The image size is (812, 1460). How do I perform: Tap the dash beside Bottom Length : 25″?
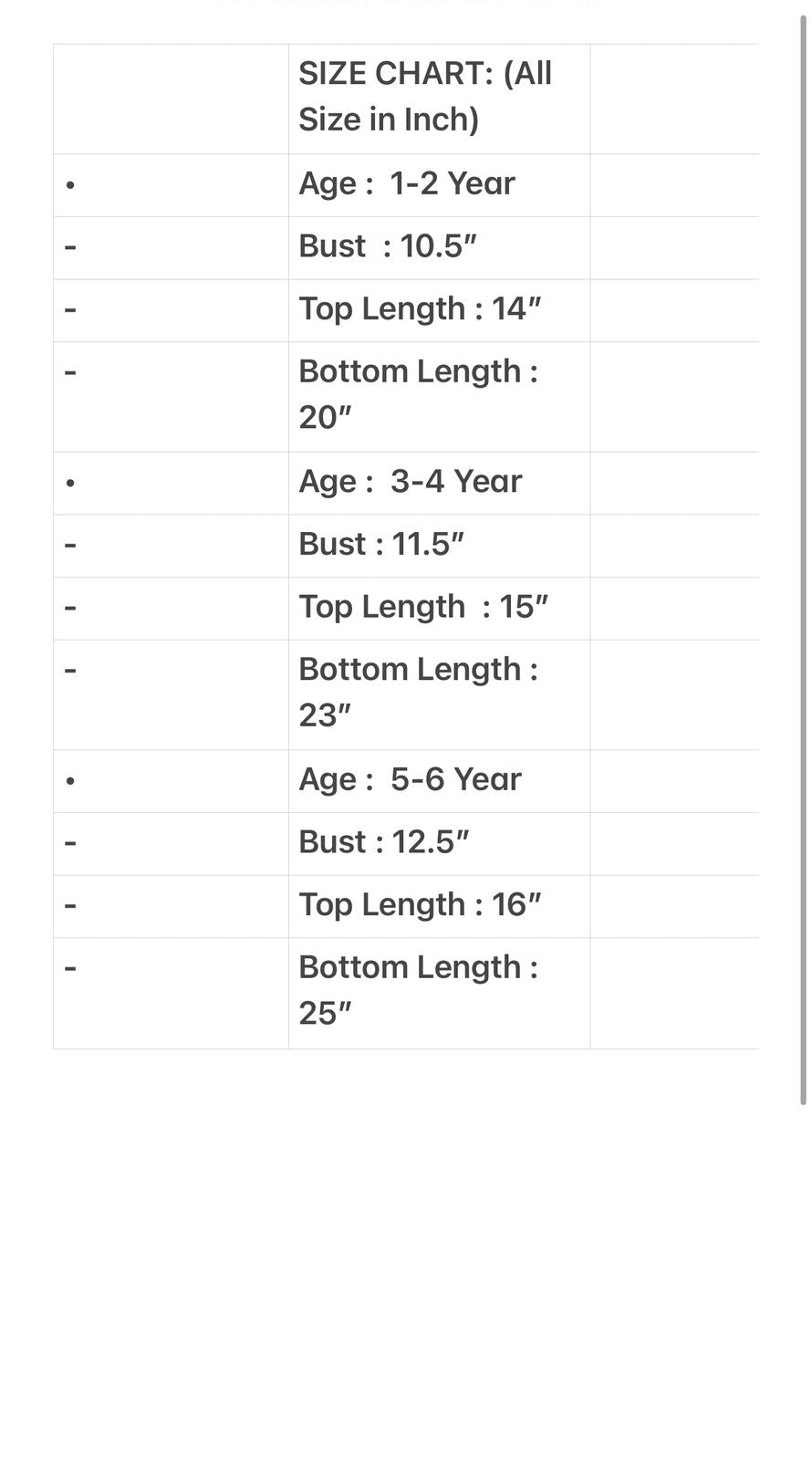(x=70, y=968)
